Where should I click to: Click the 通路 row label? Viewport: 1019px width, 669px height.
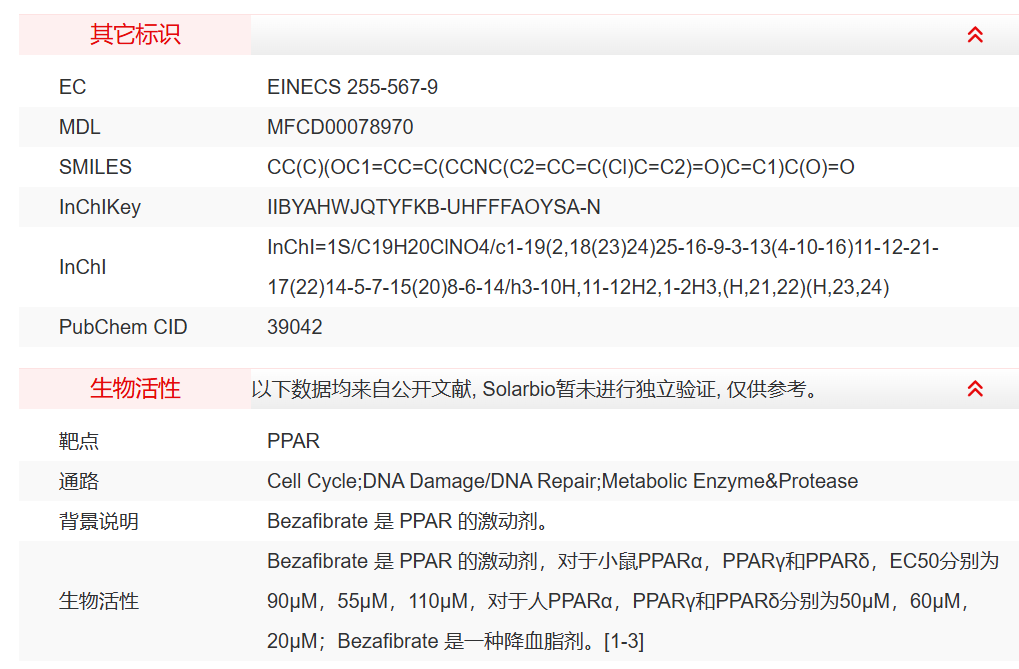point(79,481)
